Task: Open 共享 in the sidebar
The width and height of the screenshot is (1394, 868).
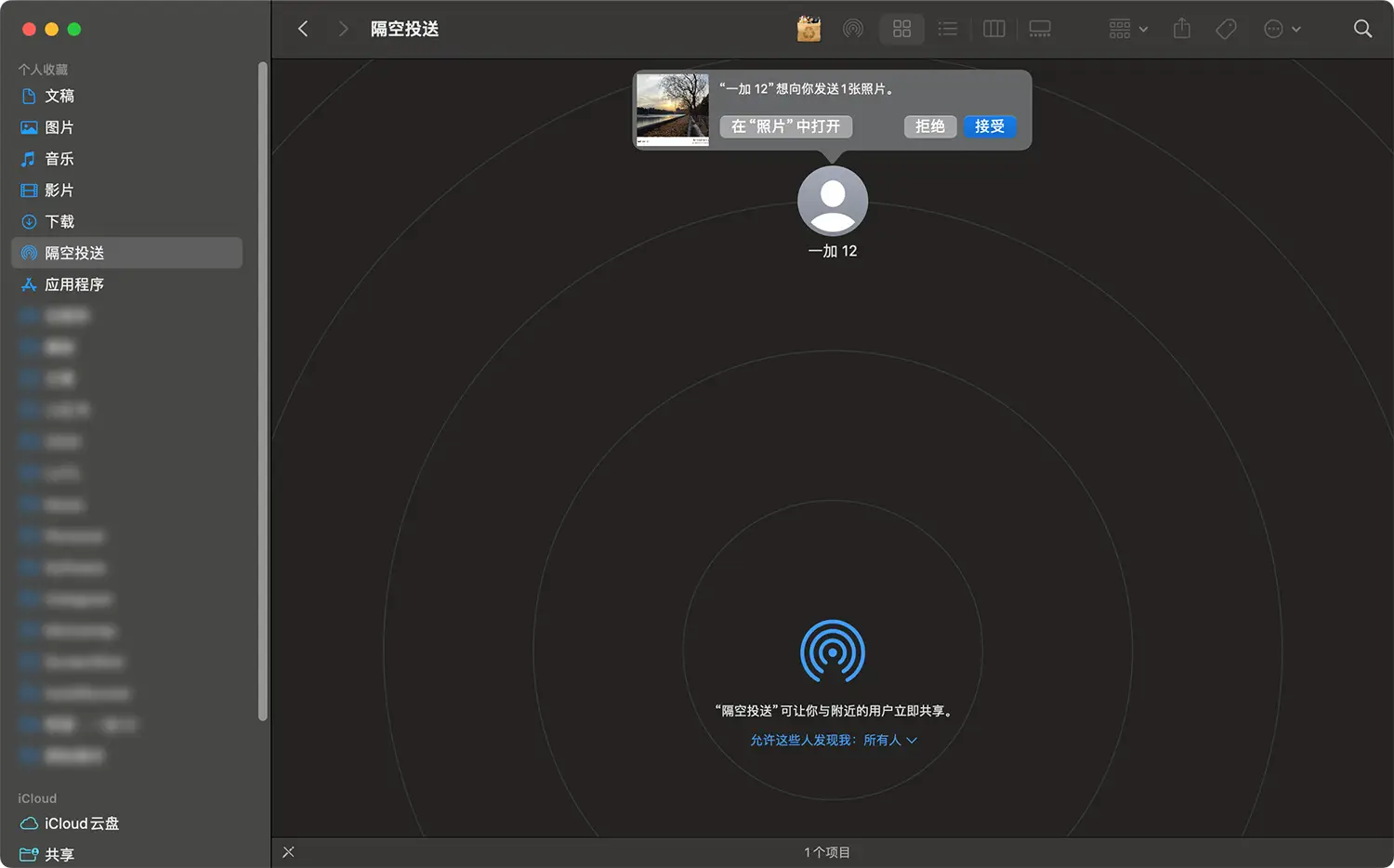Action: (126, 854)
